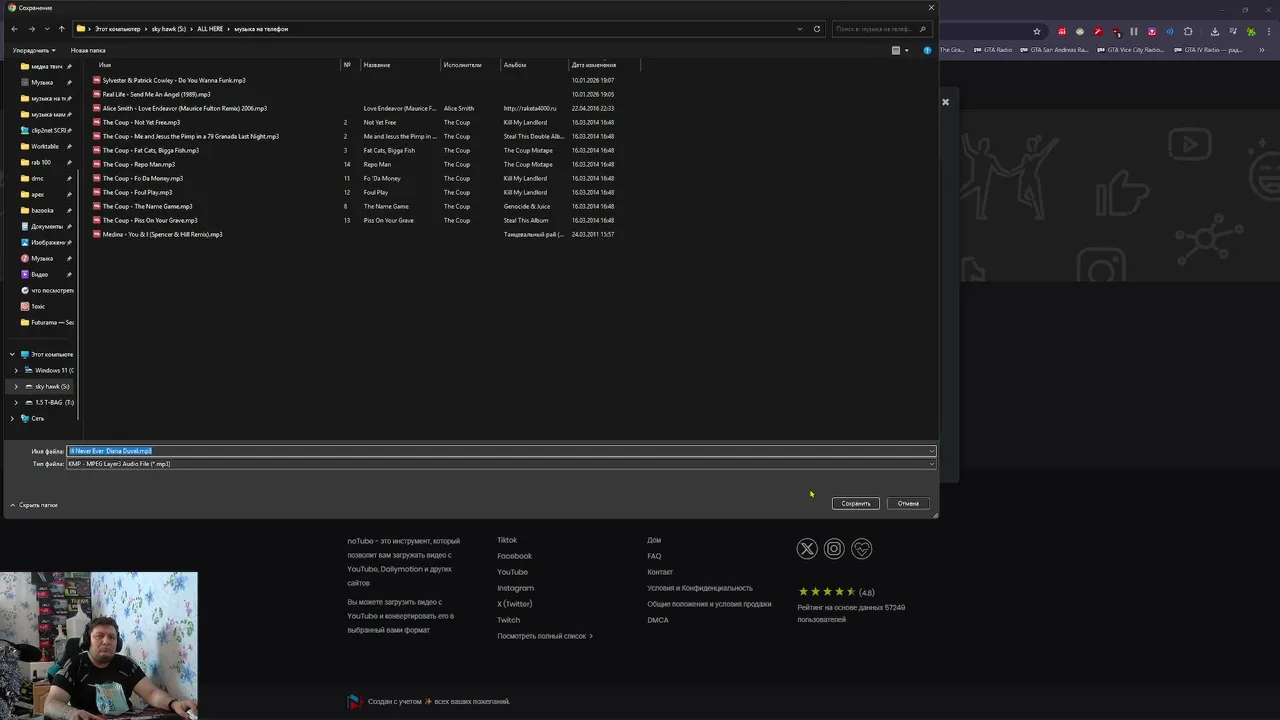Open the Worktable folder in sidebar
1280x720 pixels.
(x=44, y=146)
